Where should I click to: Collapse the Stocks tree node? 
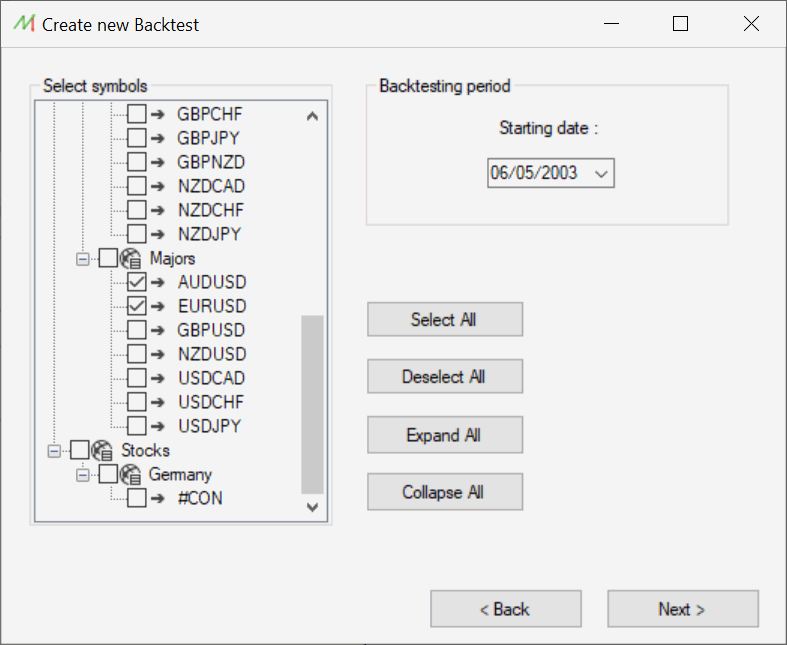point(54,451)
